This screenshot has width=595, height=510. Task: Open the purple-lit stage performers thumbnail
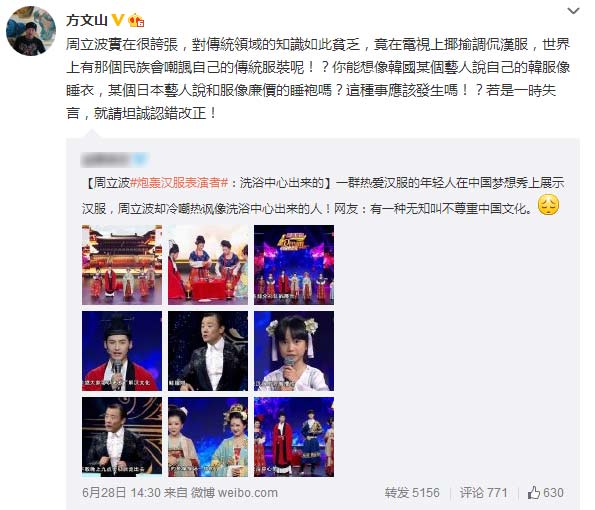294,265
